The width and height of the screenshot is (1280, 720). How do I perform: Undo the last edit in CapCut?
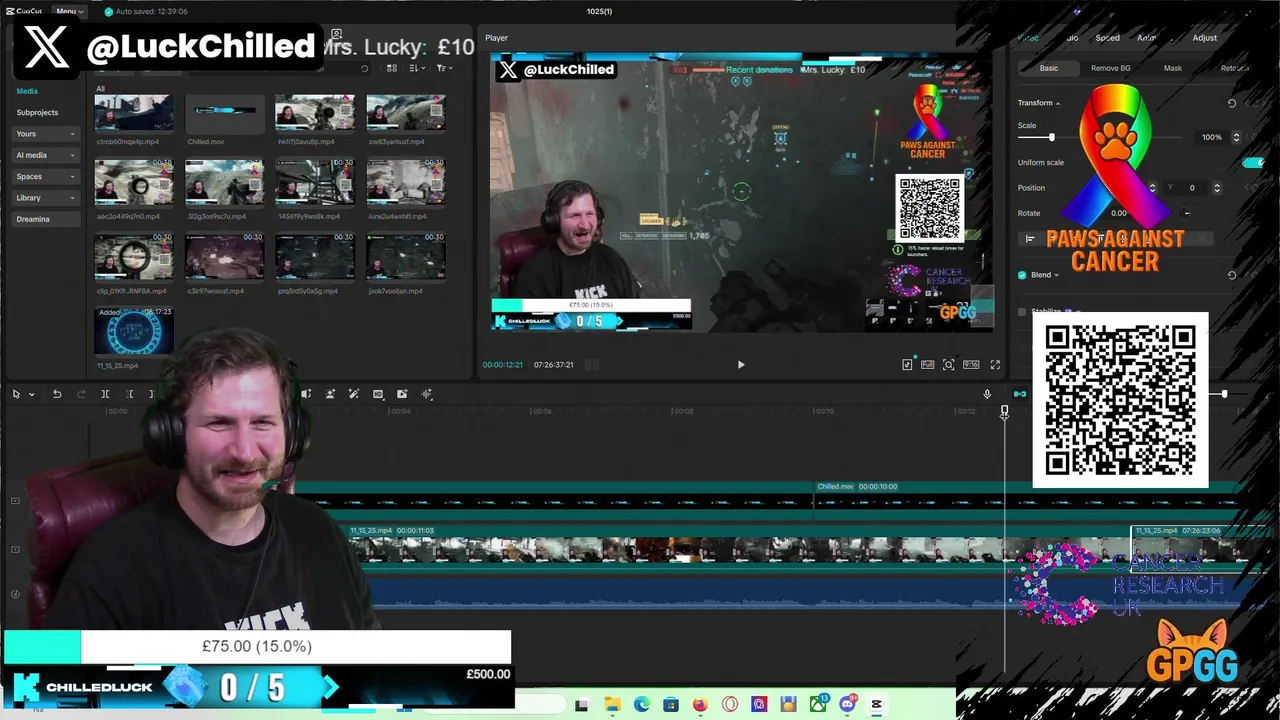point(57,394)
